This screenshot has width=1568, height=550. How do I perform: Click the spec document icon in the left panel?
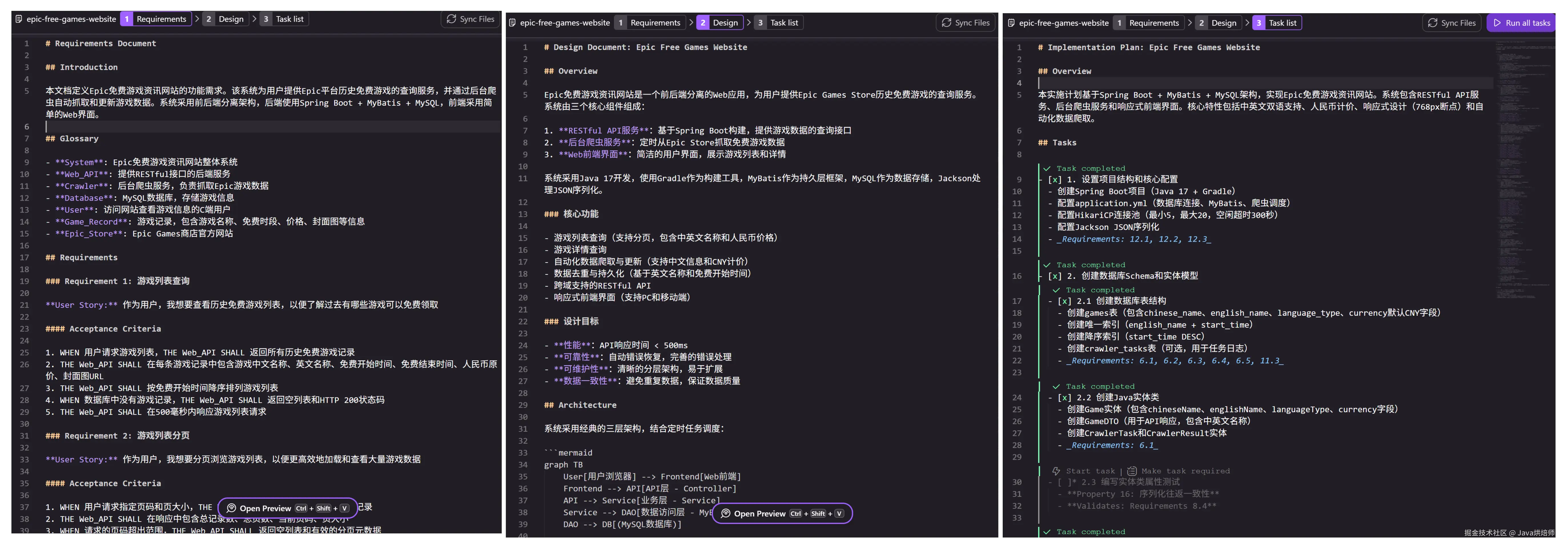pyautogui.click(x=18, y=19)
